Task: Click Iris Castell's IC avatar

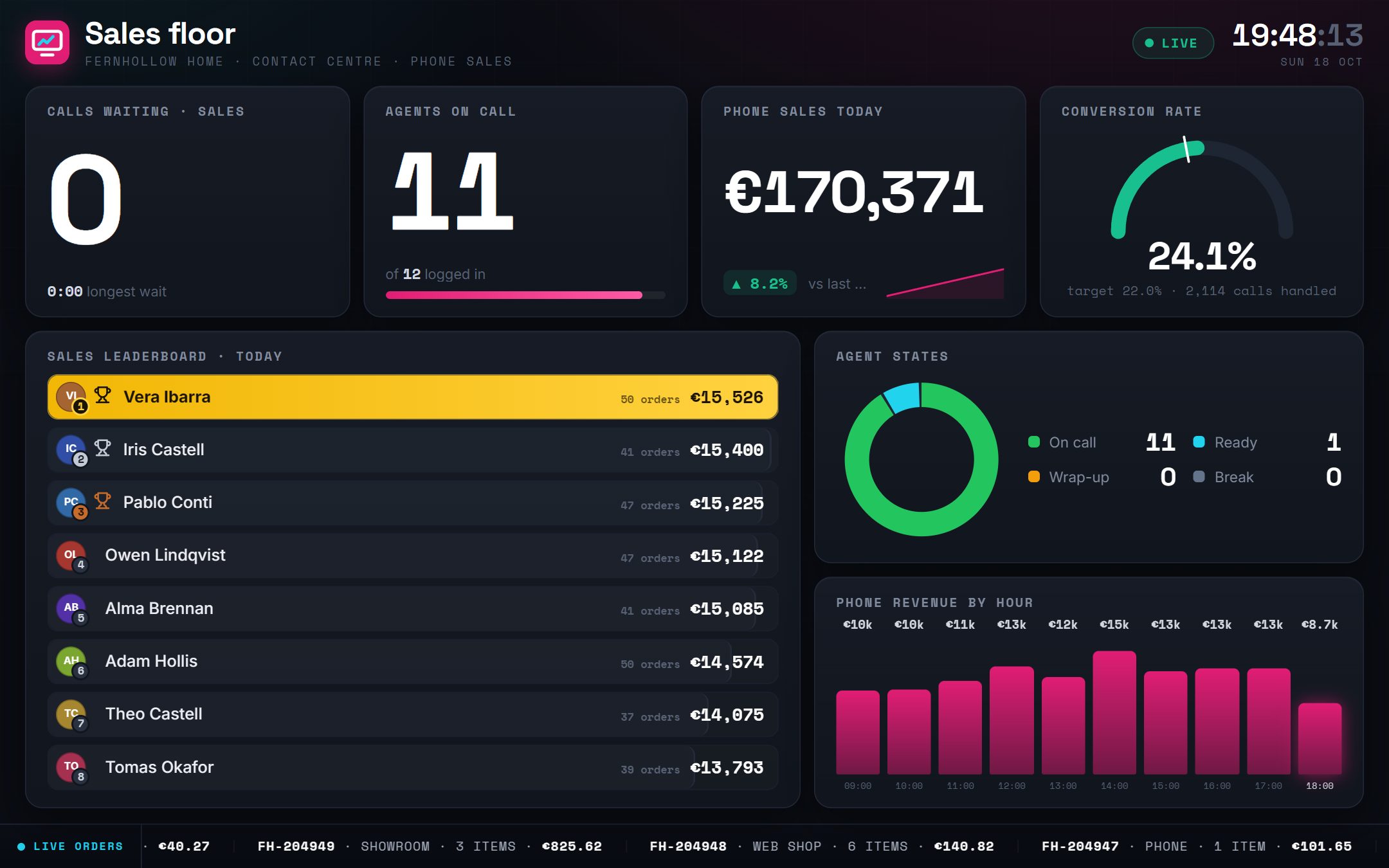Action: [71, 449]
